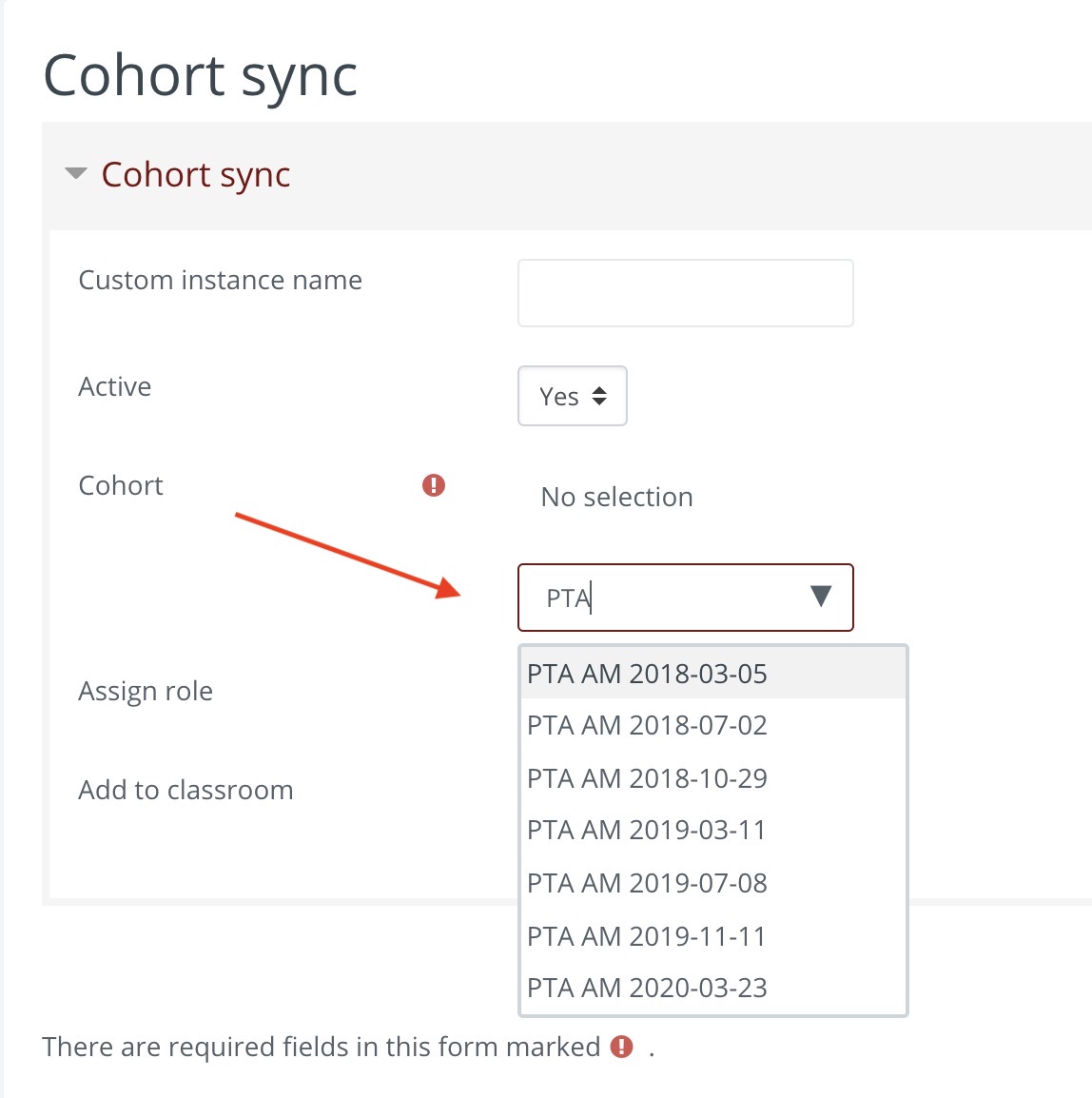Click the required icon in the footer note
Image resolution: width=1092 pixels, height=1098 pixels.
pyautogui.click(x=622, y=1047)
